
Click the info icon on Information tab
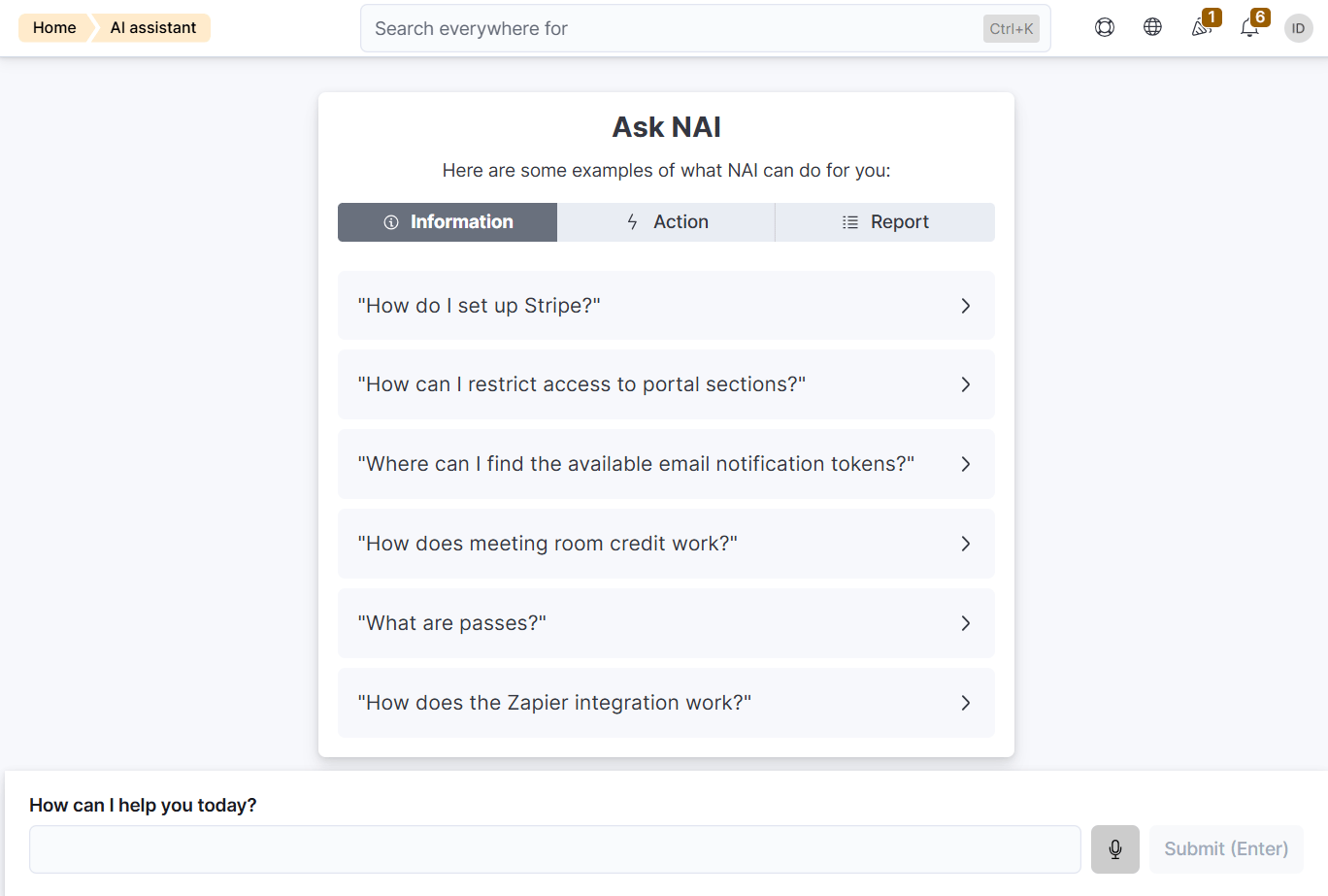click(391, 222)
